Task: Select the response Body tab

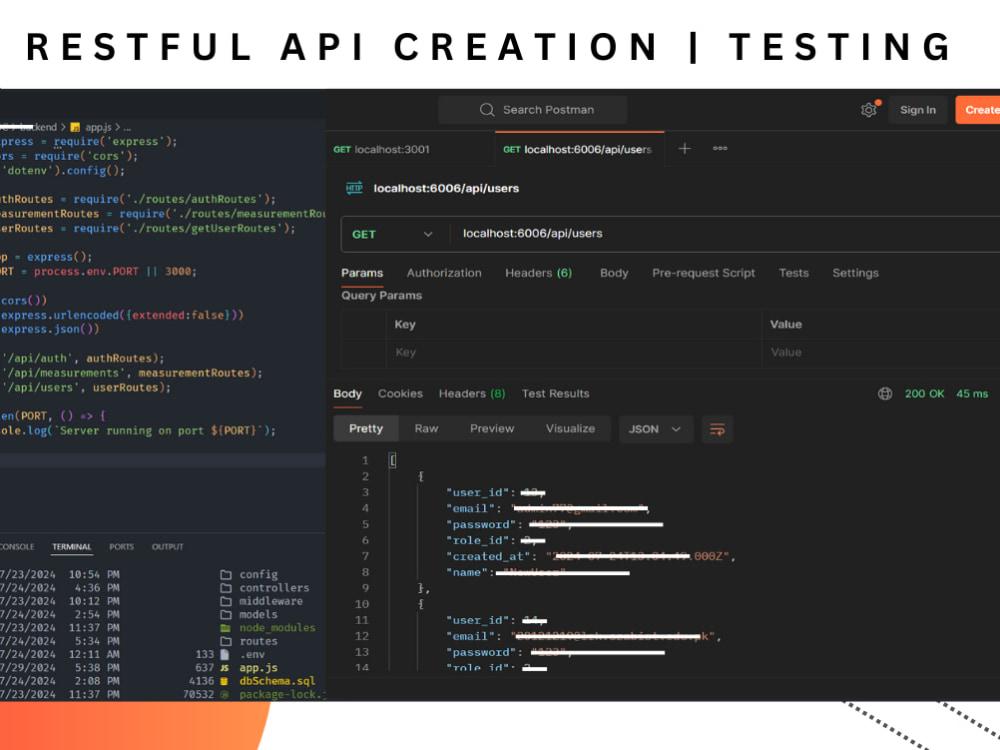Action: pyautogui.click(x=348, y=393)
